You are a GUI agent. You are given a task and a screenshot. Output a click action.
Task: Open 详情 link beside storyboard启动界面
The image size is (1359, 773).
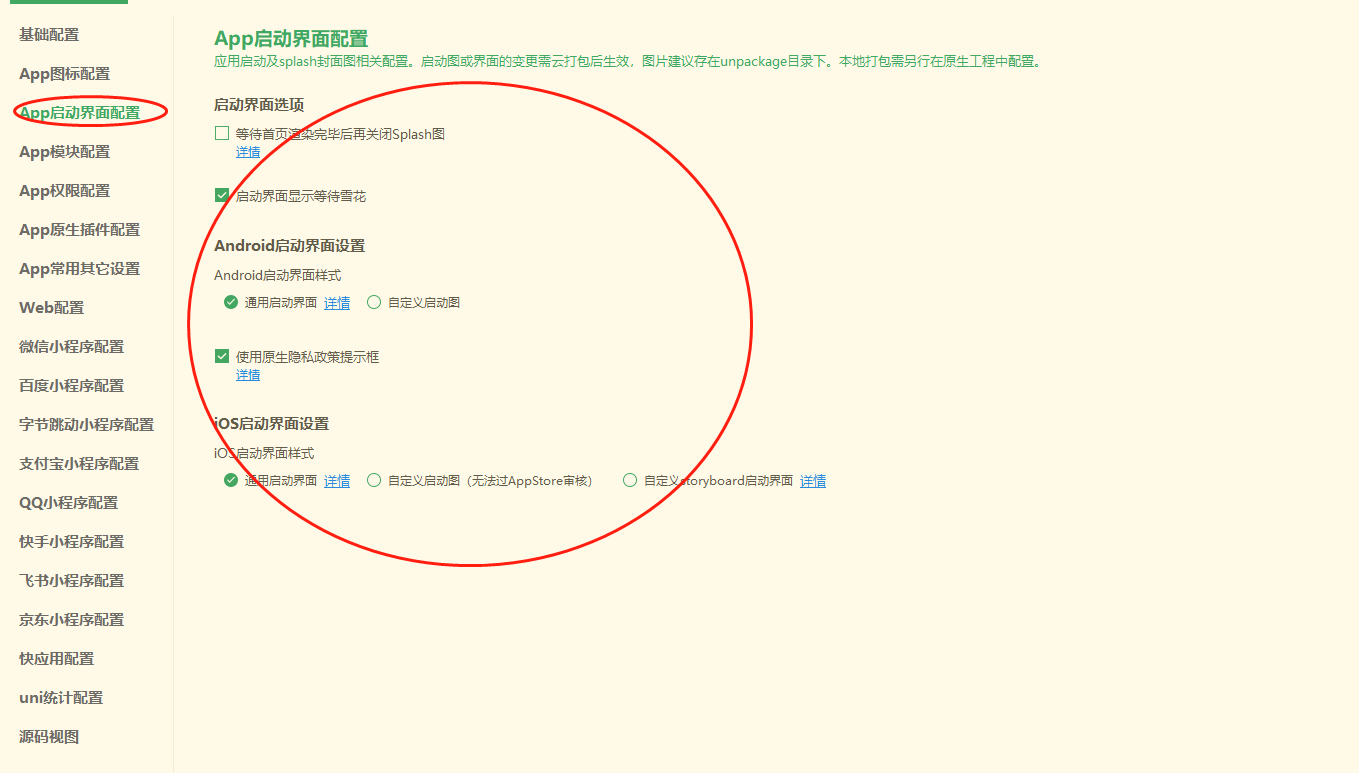coord(813,481)
